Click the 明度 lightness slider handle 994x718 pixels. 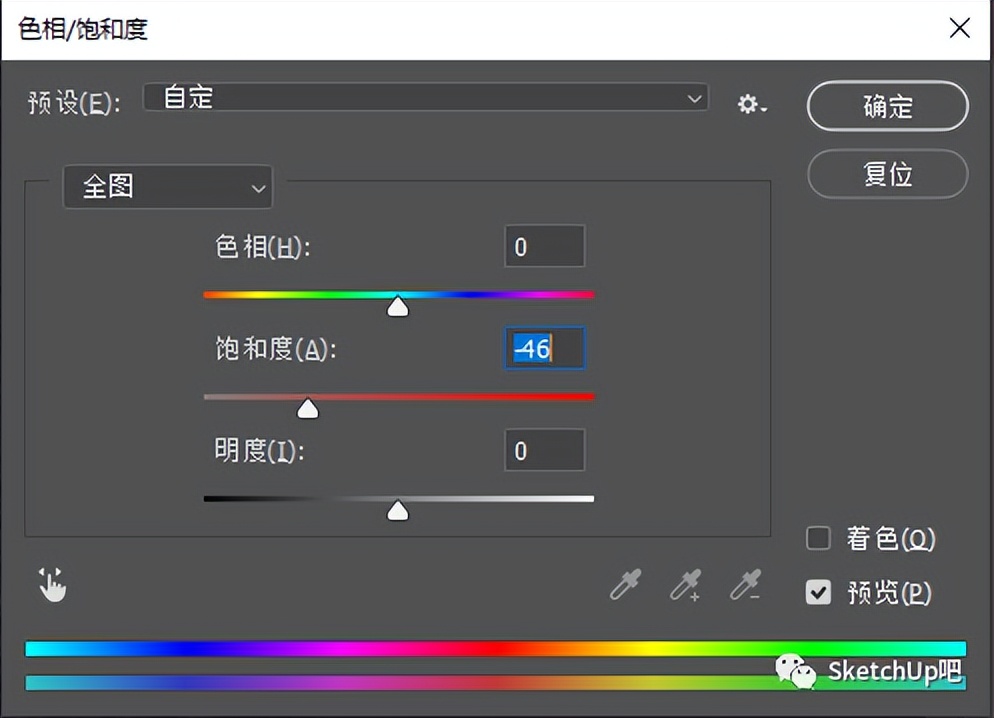(397, 510)
